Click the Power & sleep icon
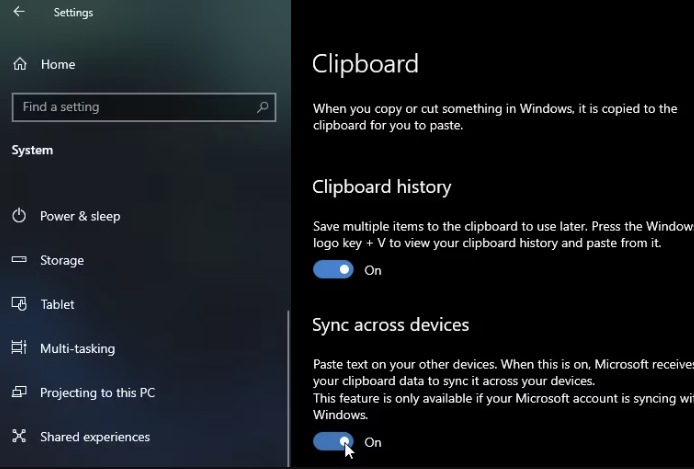This screenshot has height=469, width=694. [19, 216]
